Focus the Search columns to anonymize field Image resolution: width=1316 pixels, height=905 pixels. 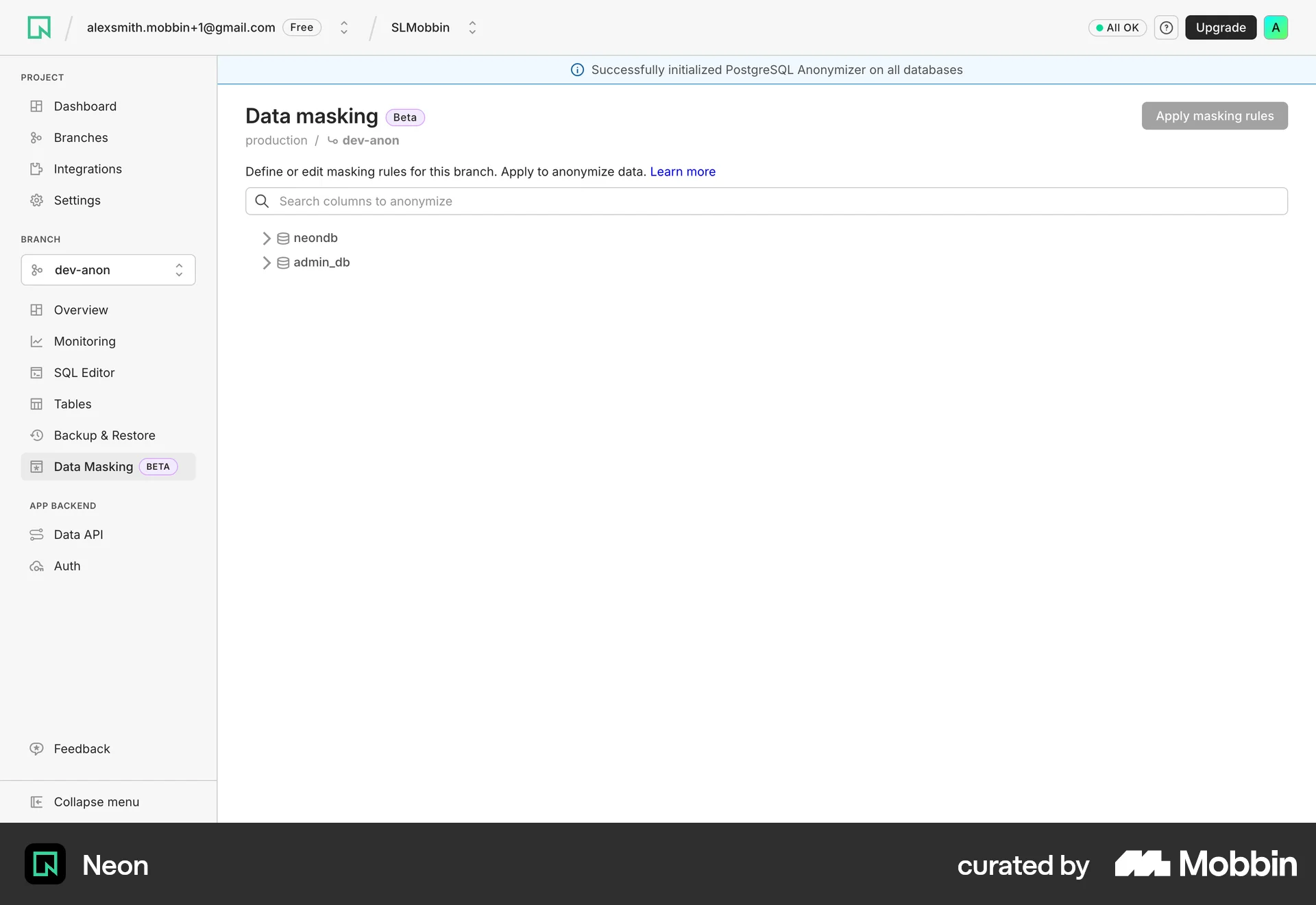766,201
